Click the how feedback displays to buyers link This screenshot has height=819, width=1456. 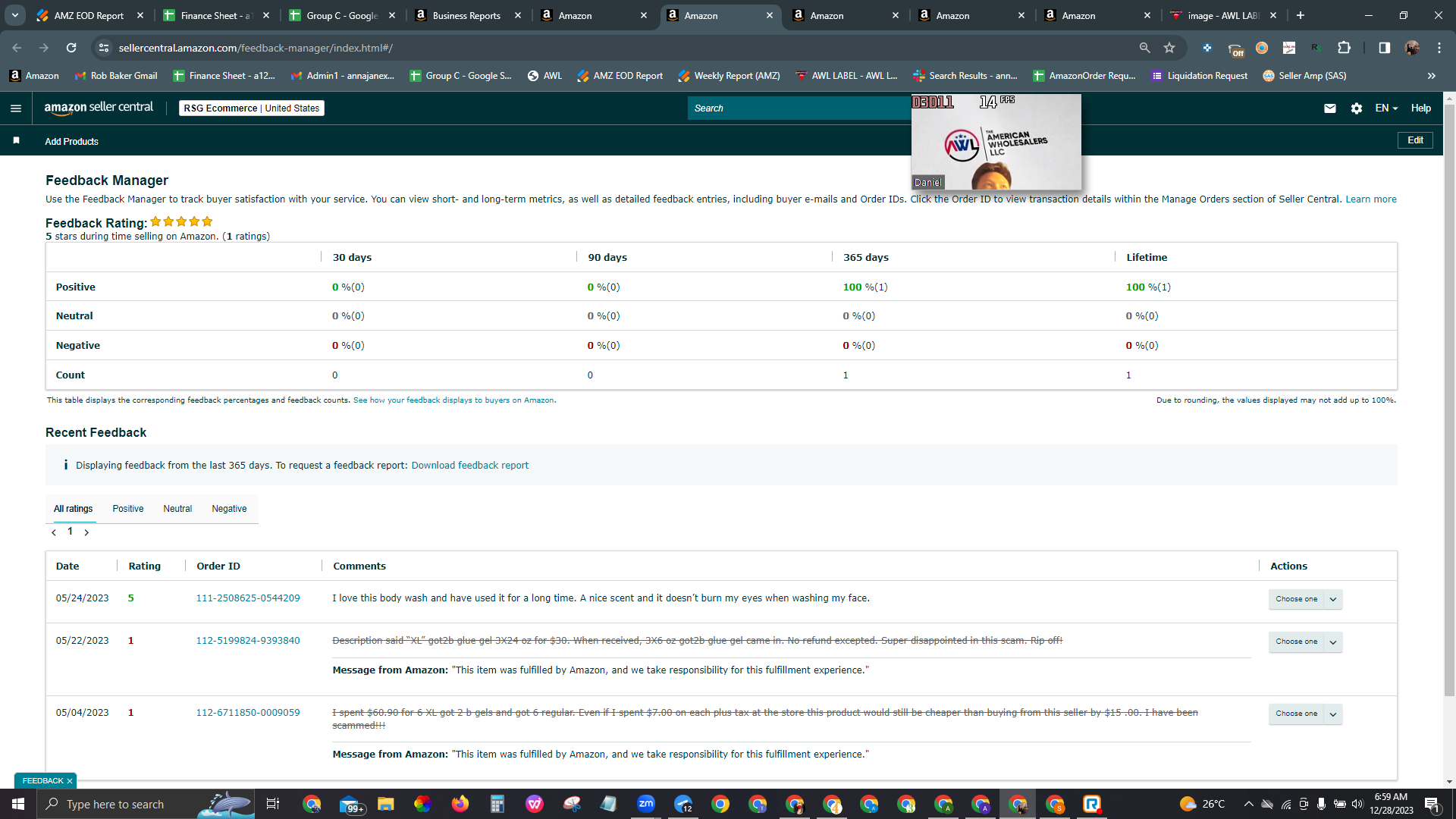pos(453,400)
